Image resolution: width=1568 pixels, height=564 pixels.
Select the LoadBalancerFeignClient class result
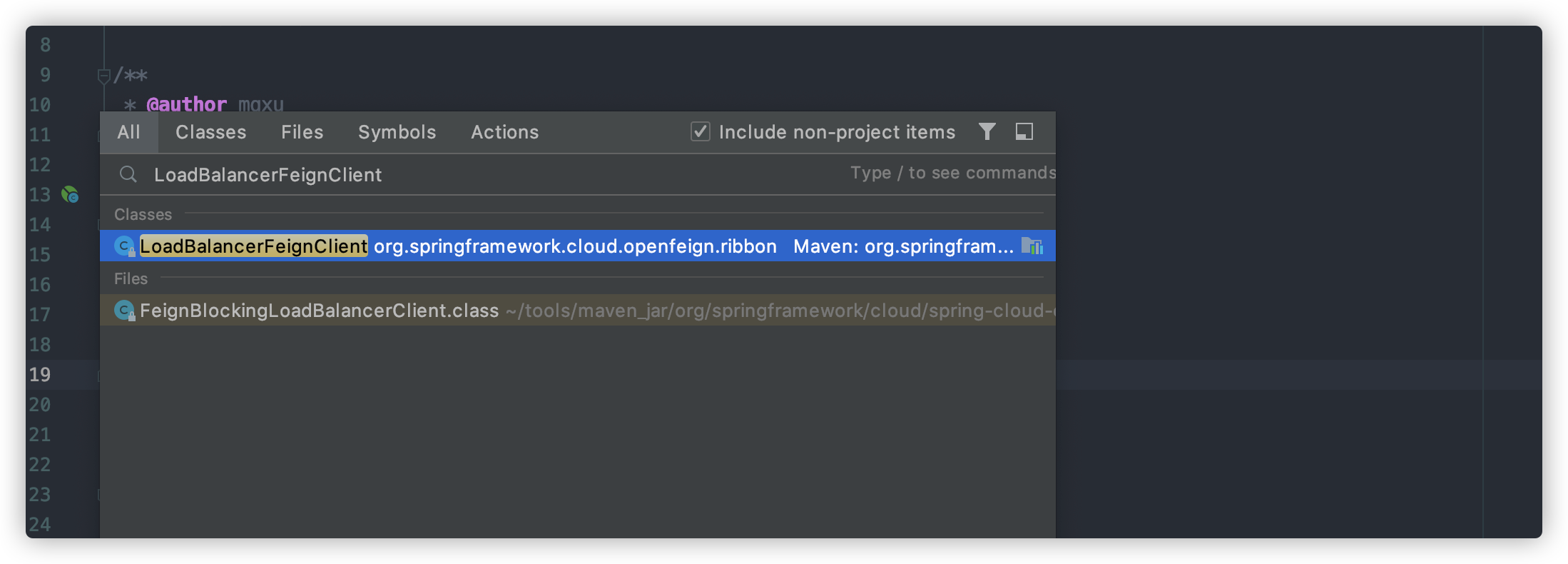[x=578, y=246]
